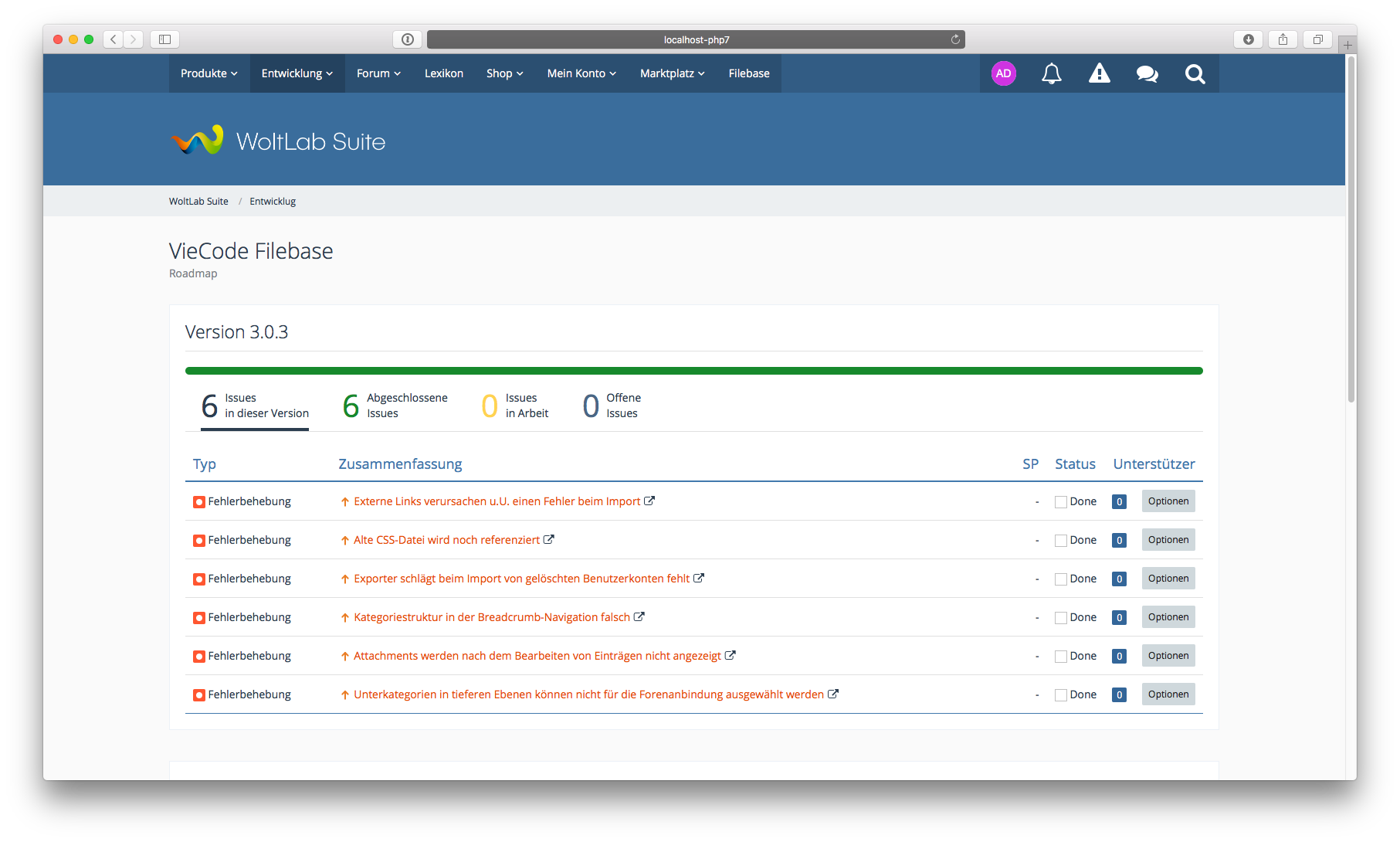Tick Done checkbox for 'Externe Links' issue

pos(1061,502)
